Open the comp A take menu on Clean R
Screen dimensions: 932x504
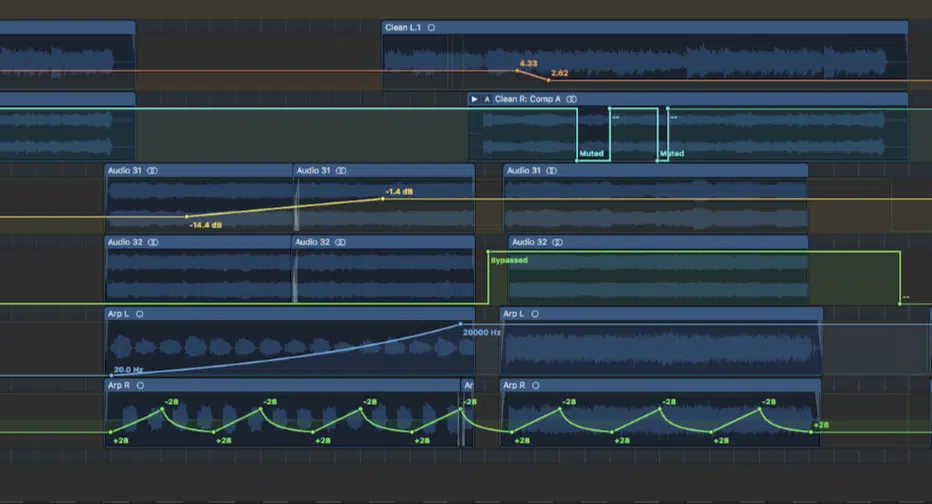pos(487,99)
